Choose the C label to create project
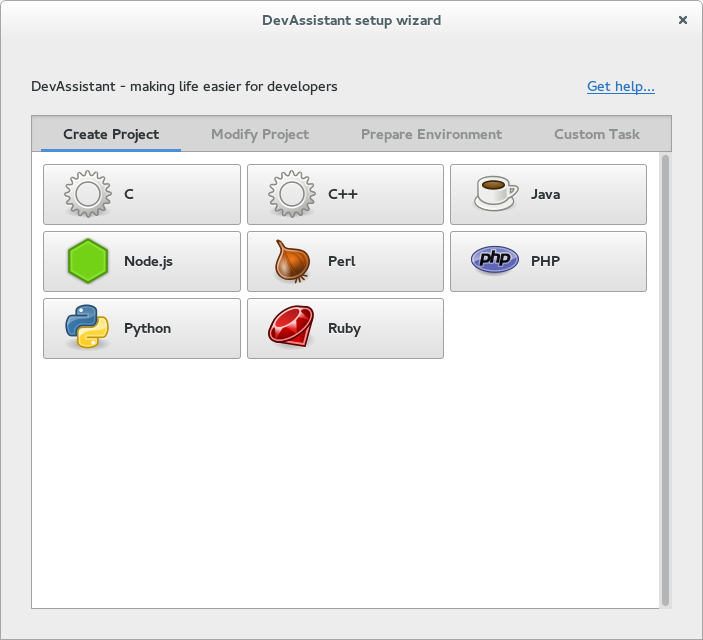 (x=129, y=194)
